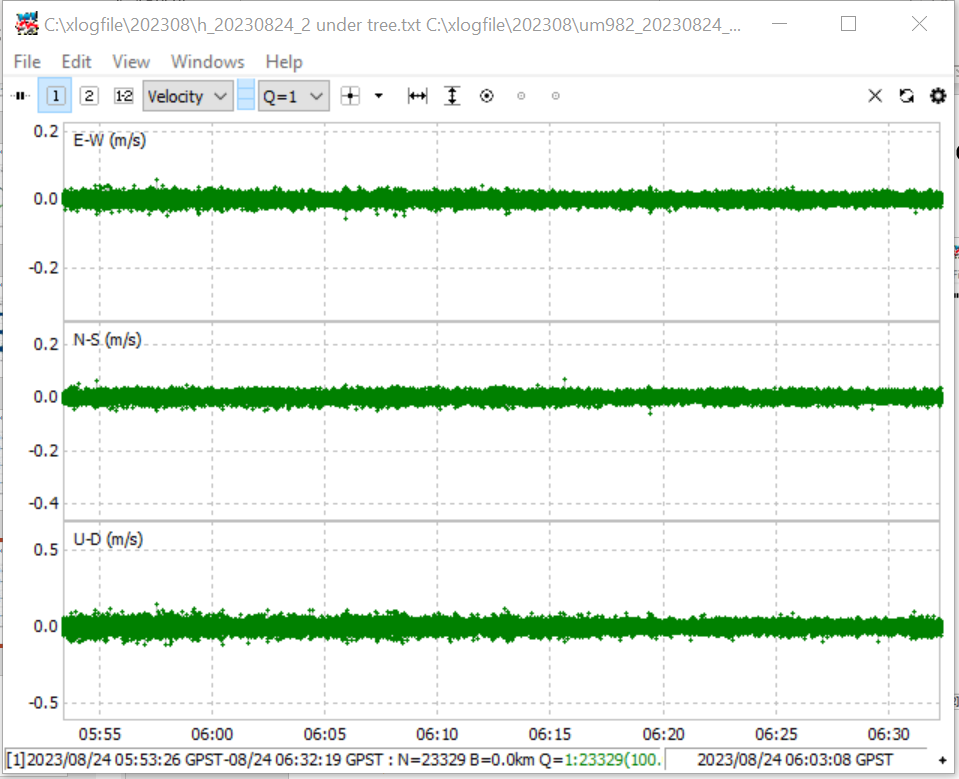
Task: Click the RTKPLOT app icon in the title bar
Action: [x=26, y=24]
